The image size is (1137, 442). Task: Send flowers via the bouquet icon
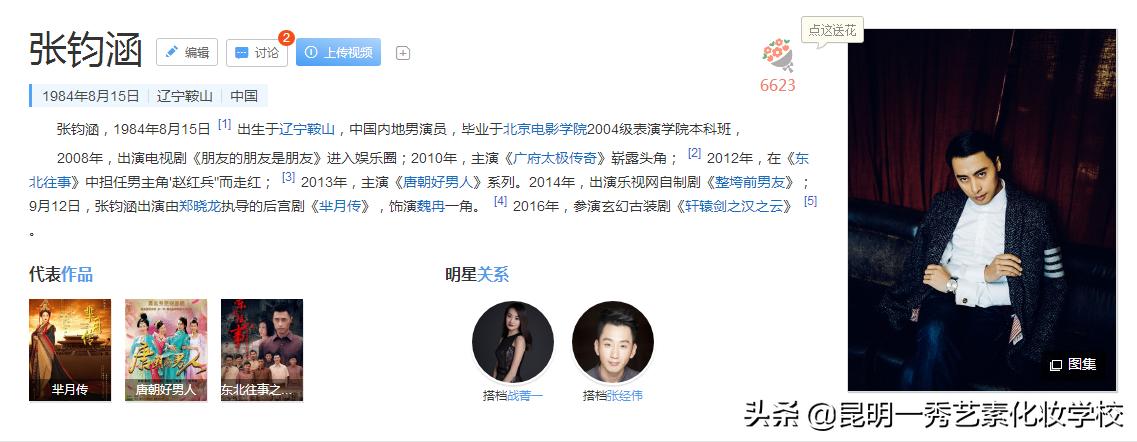777,55
